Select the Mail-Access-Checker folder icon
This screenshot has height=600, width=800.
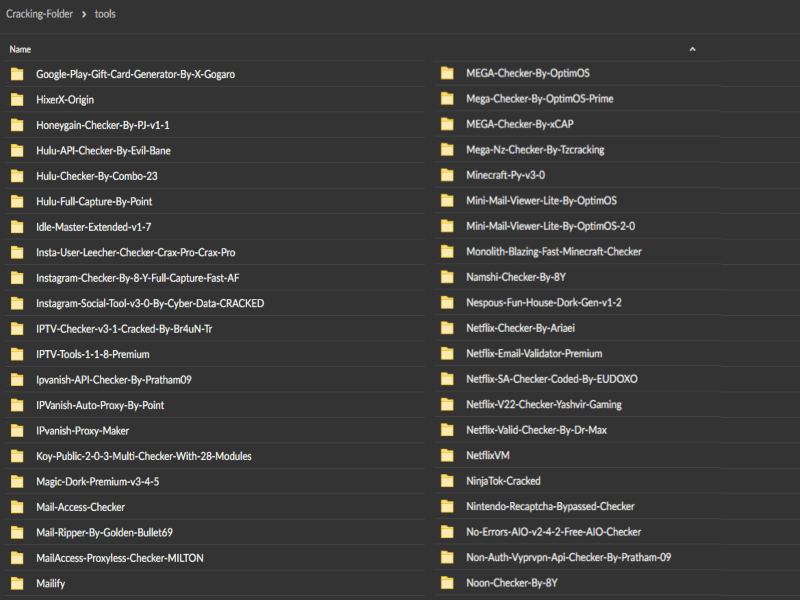[17, 507]
